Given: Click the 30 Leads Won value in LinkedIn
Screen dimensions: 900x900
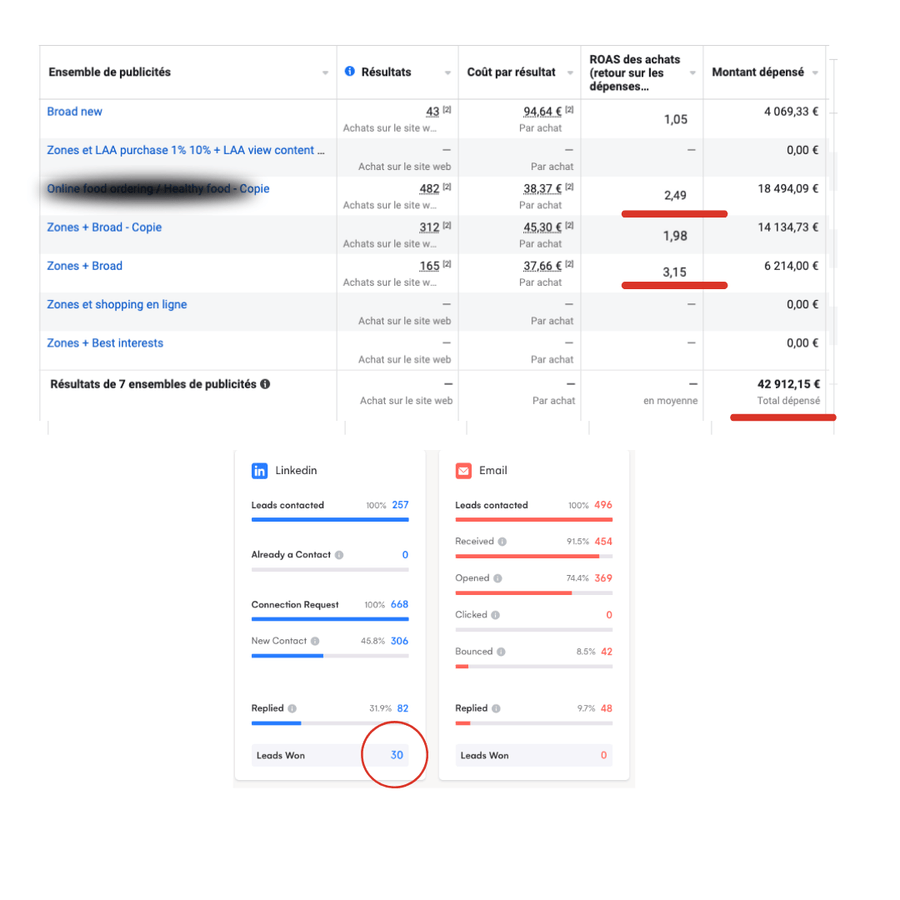Looking at the screenshot, I should [397, 755].
